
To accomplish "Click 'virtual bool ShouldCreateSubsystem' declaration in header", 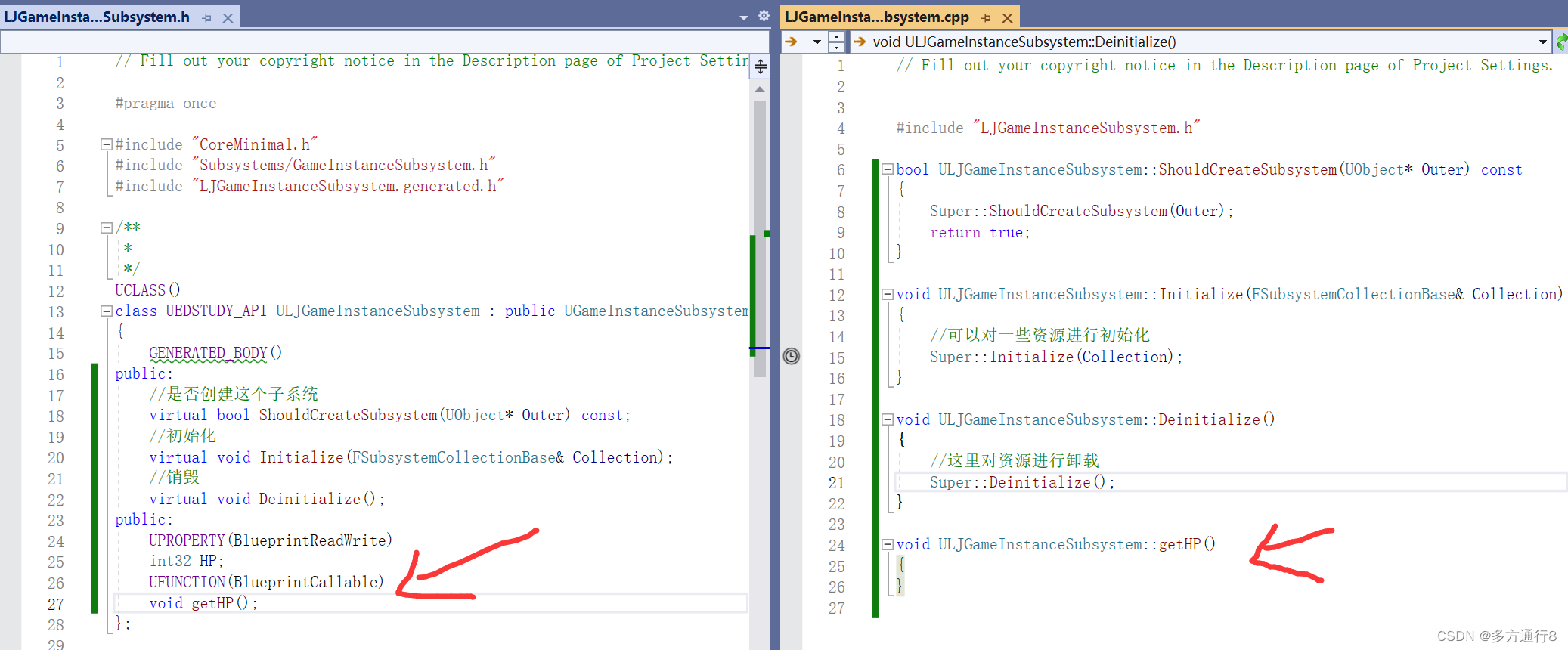I will point(389,415).
